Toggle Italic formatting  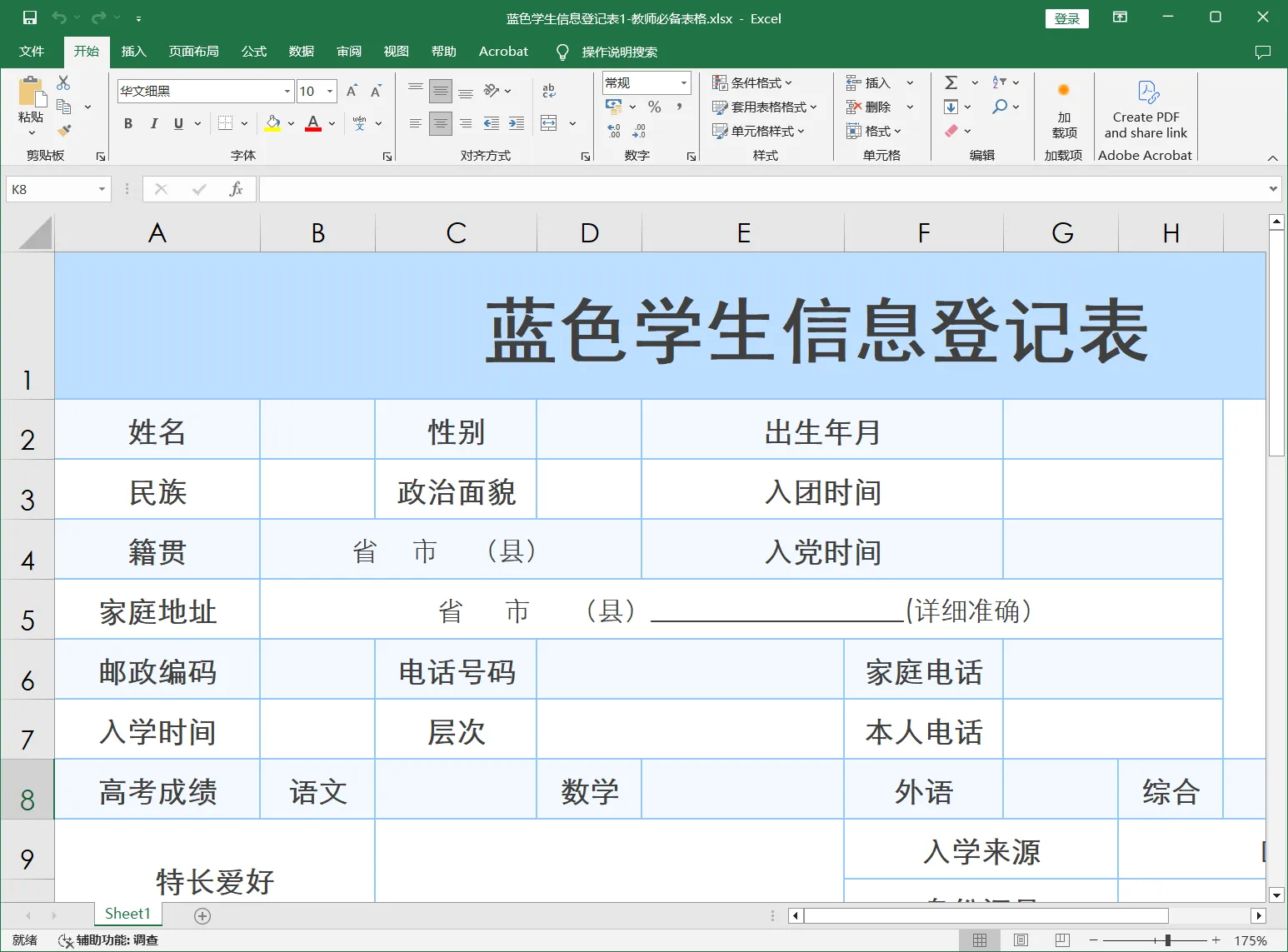tap(153, 123)
